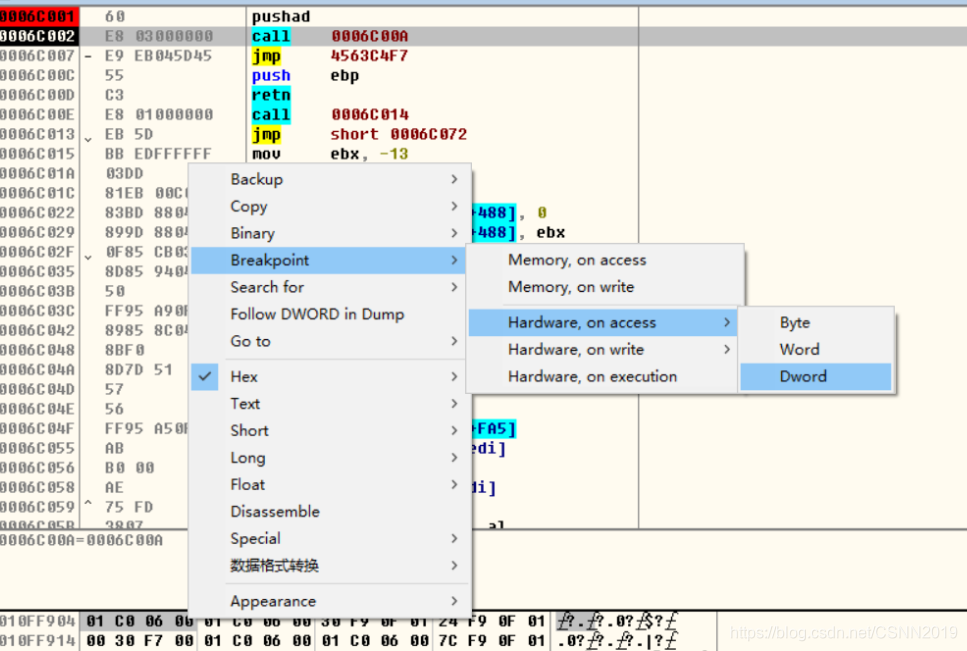Click jump marker at 0006C007
This screenshot has height=651, width=967.
point(88,57)
